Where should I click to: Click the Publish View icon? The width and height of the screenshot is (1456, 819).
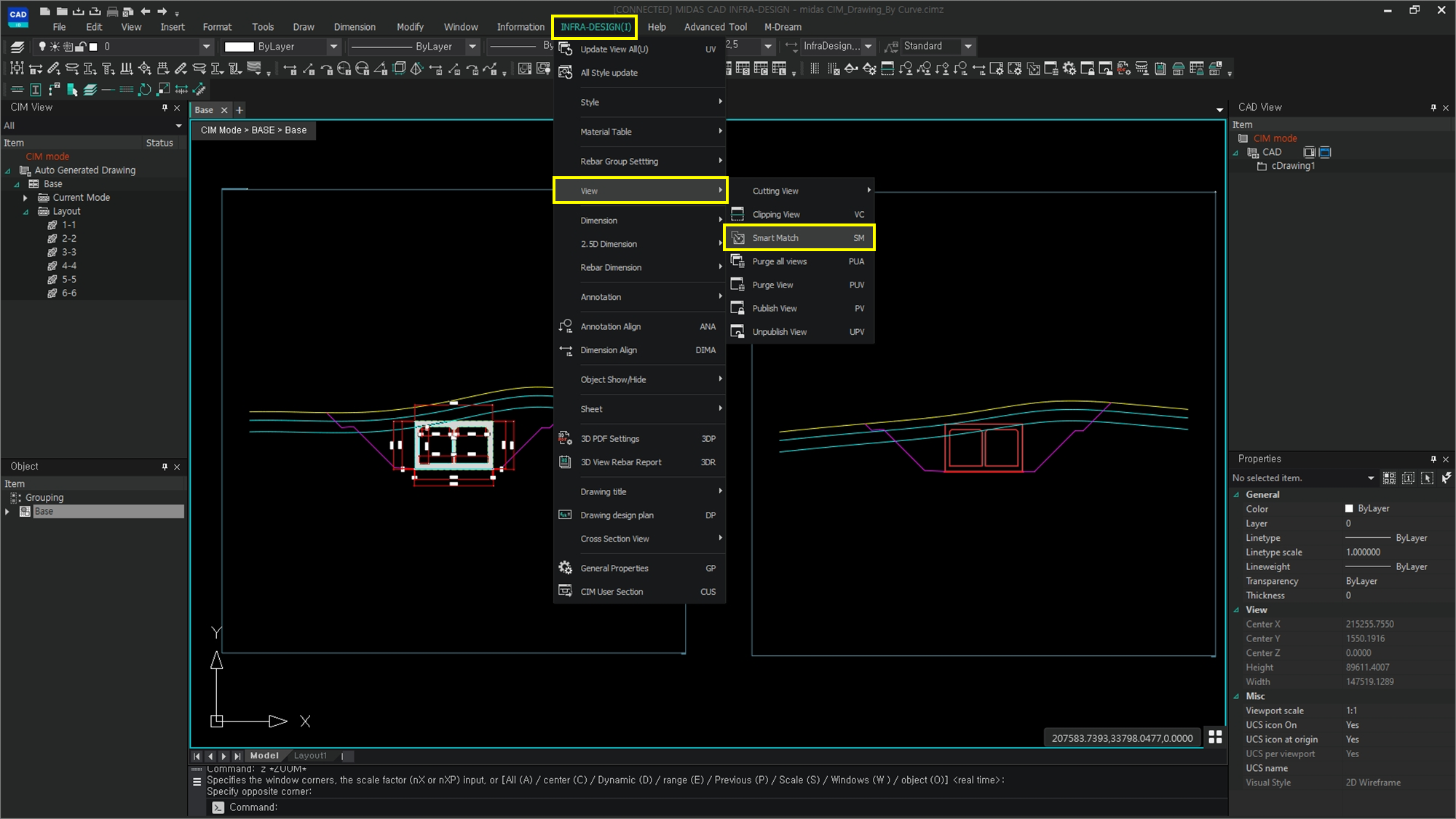(738, 308)
